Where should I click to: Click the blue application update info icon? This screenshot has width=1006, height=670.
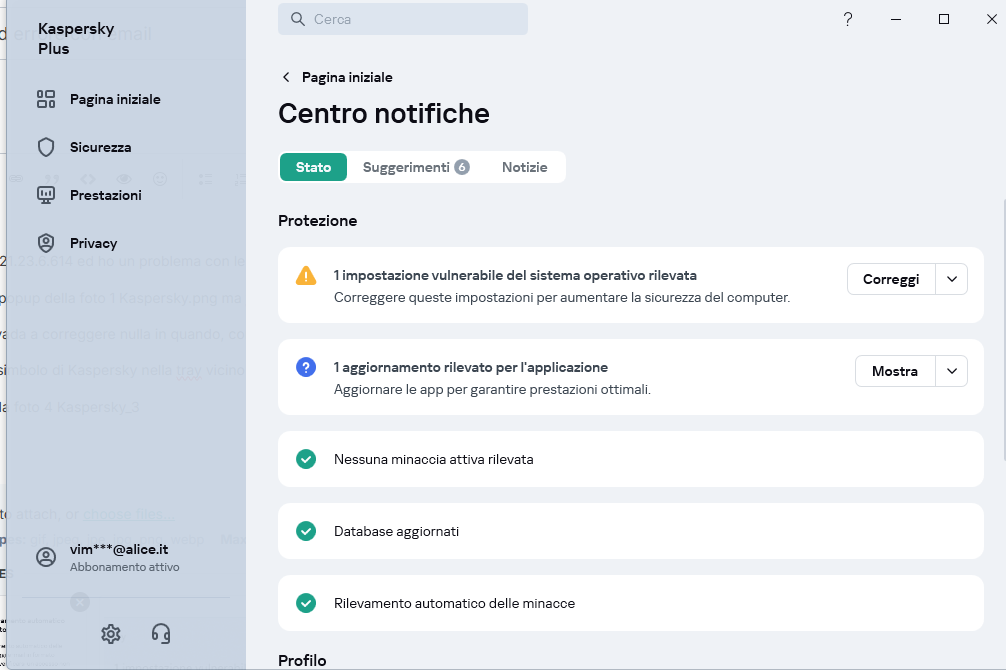pos(306,368)
